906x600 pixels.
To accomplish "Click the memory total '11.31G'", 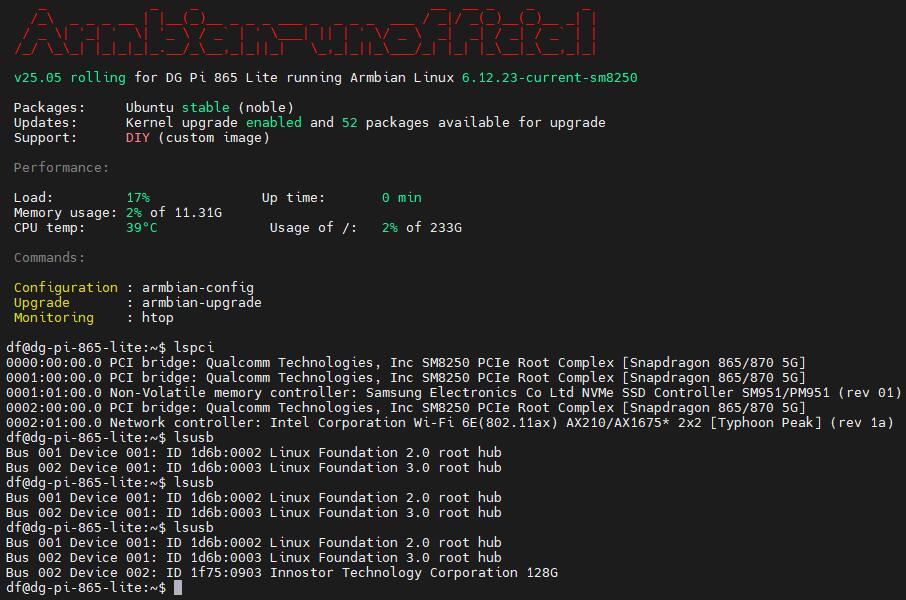I will tap(198, 213).
